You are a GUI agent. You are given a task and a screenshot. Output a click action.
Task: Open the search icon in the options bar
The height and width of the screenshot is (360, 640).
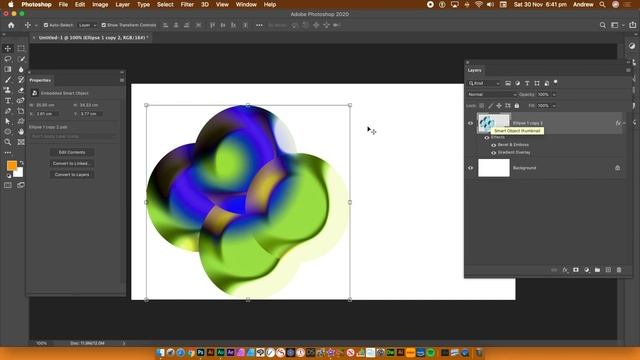tap(602, 25)
